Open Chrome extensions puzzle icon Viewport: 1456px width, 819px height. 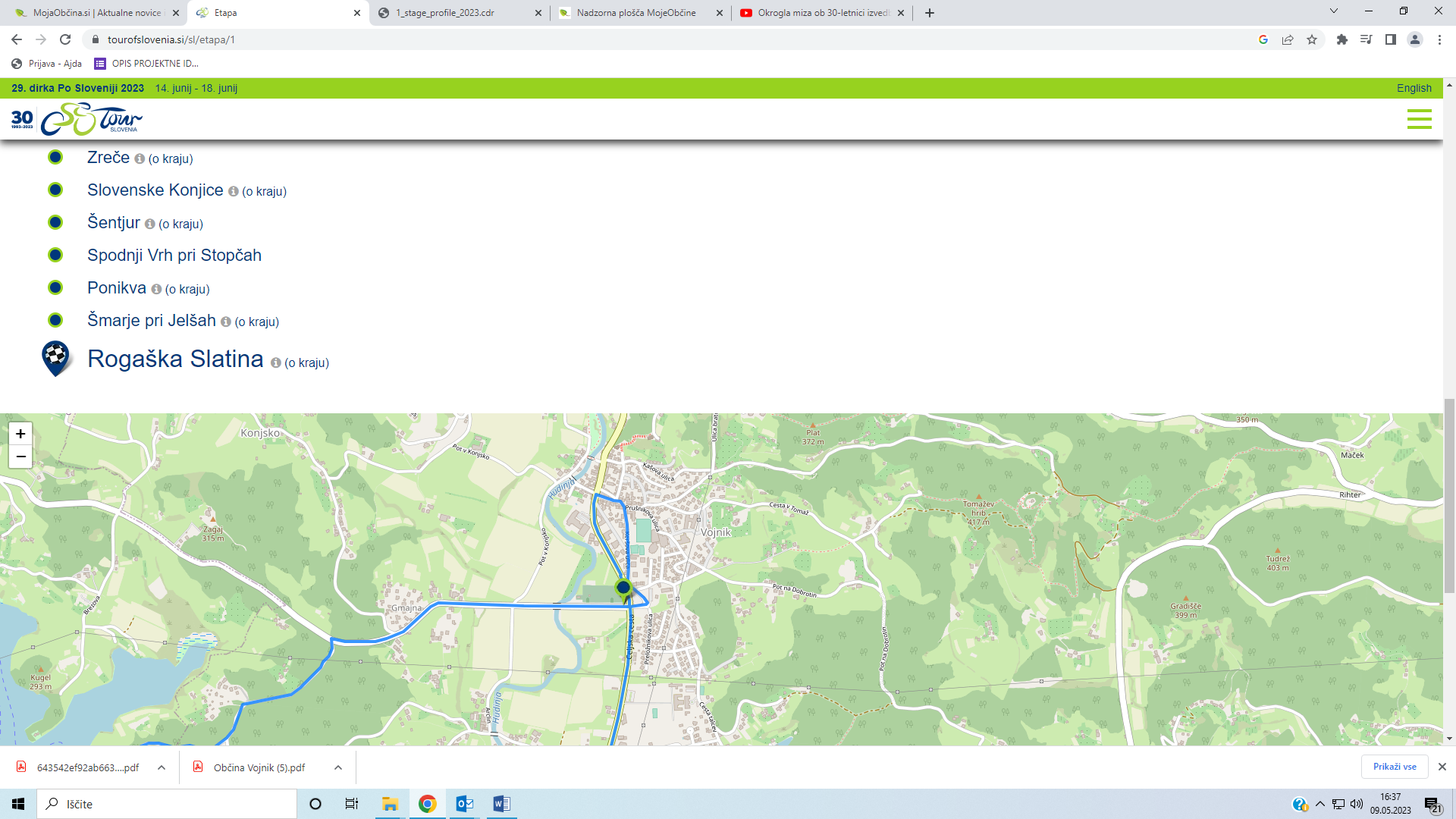pyautogui.click(x=1341, y=39)
